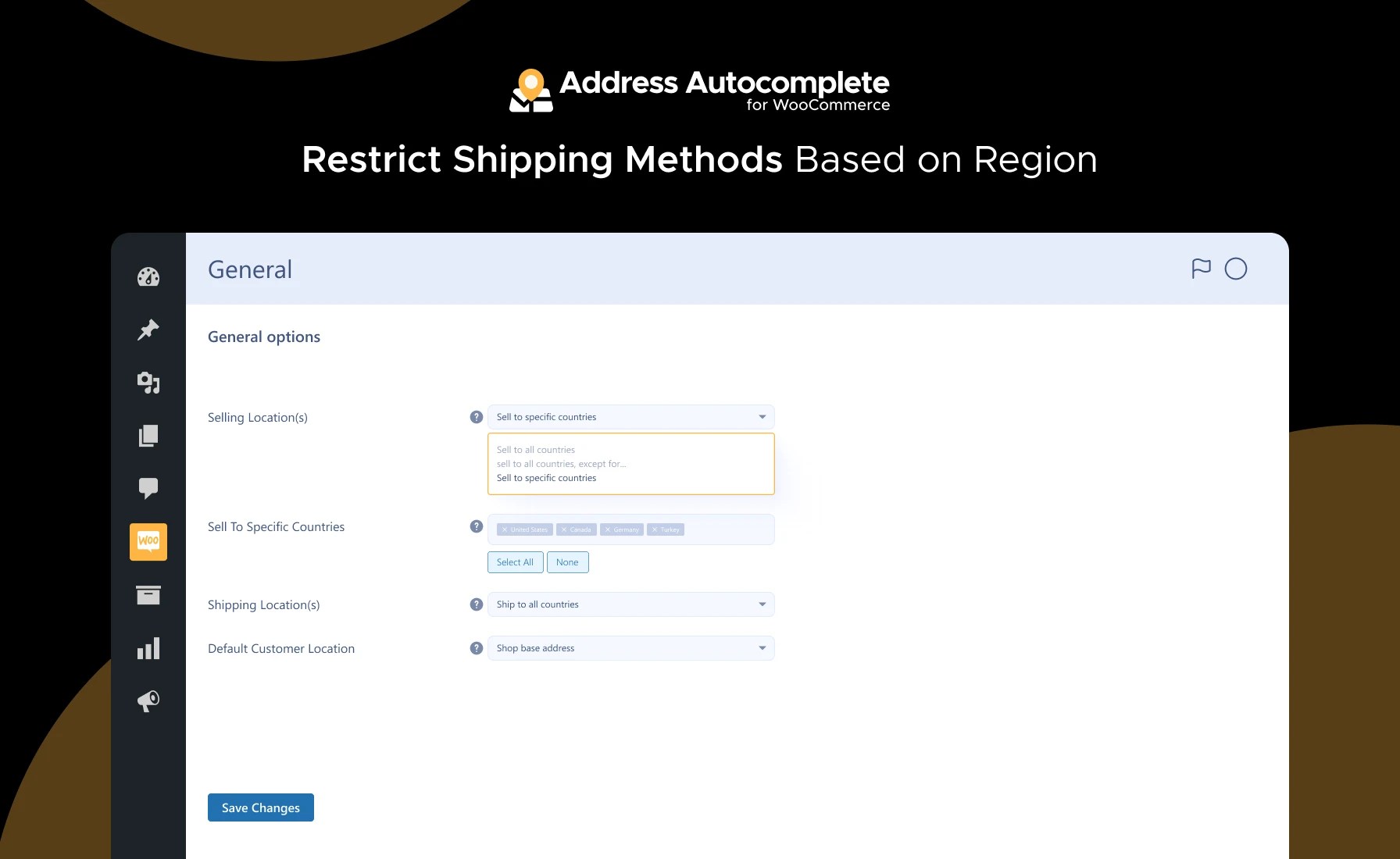
Task: Open the Media library icon
Action: (148, 383)
